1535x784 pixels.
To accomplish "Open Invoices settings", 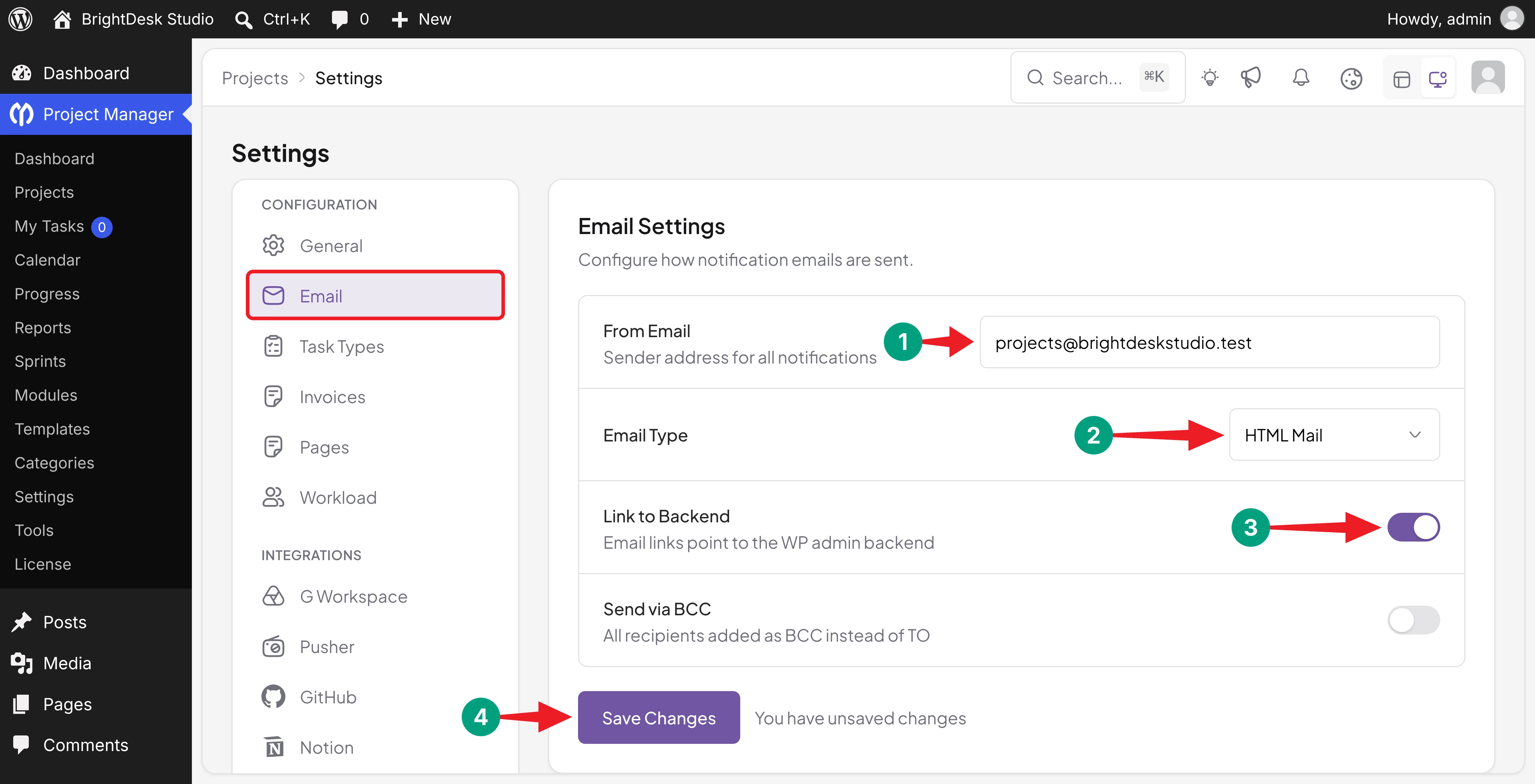I will click(x=375, y=396).
